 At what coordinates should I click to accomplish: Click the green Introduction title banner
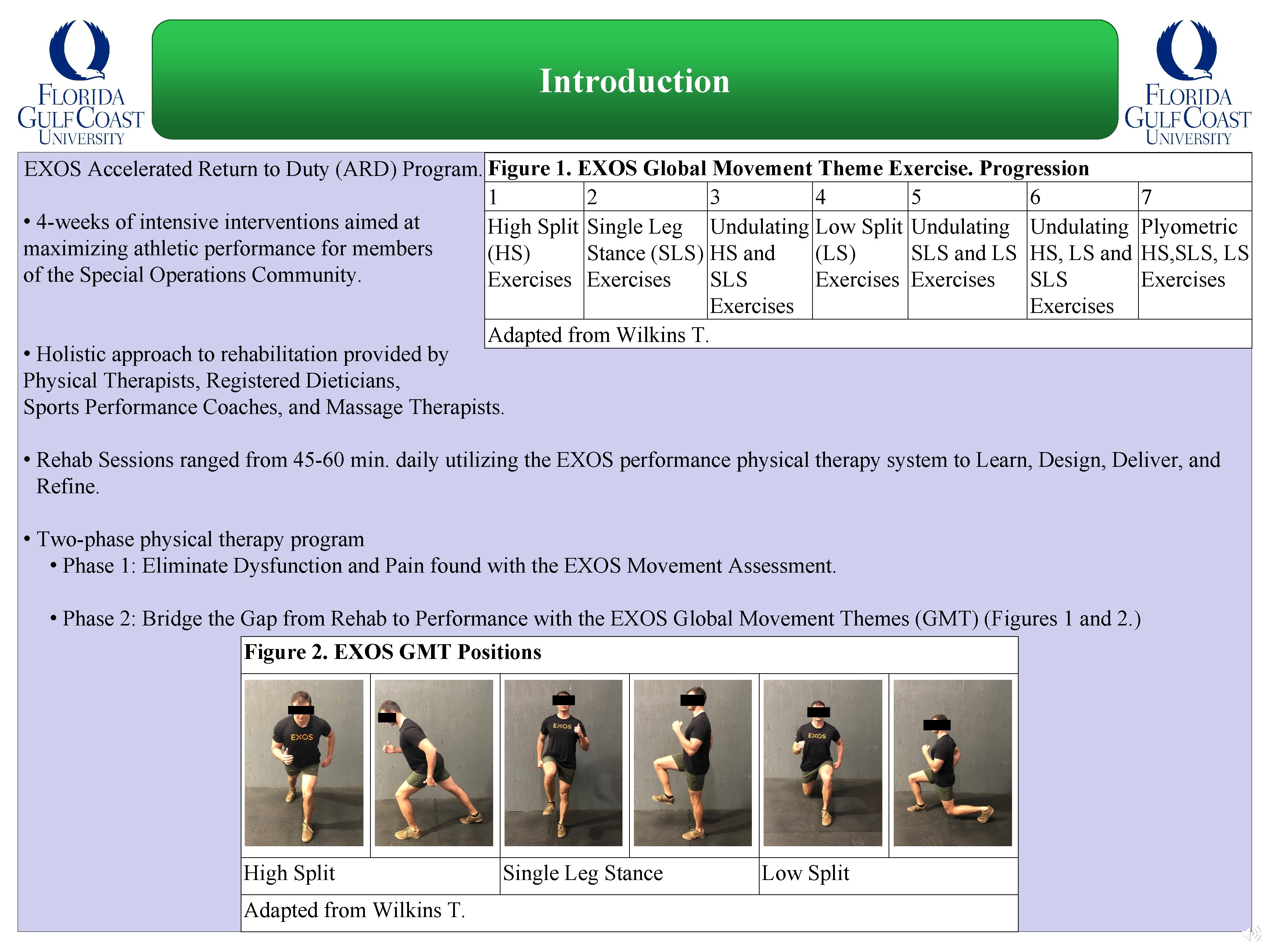tap(634, 80)
